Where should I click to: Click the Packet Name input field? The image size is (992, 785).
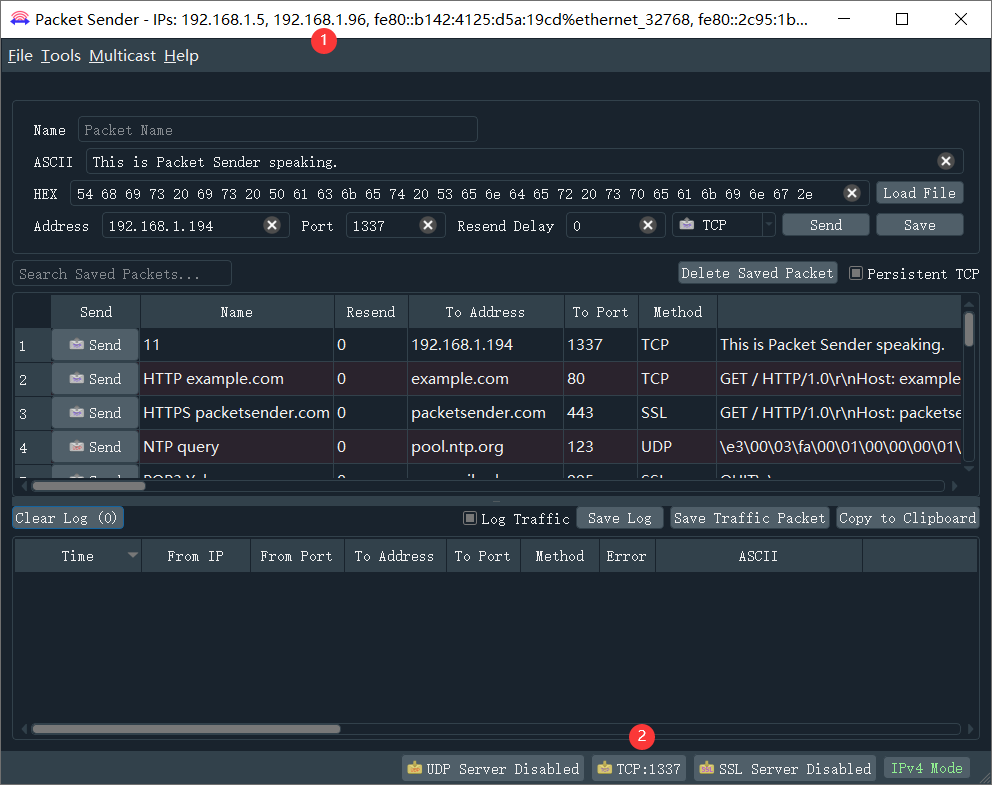278,130
